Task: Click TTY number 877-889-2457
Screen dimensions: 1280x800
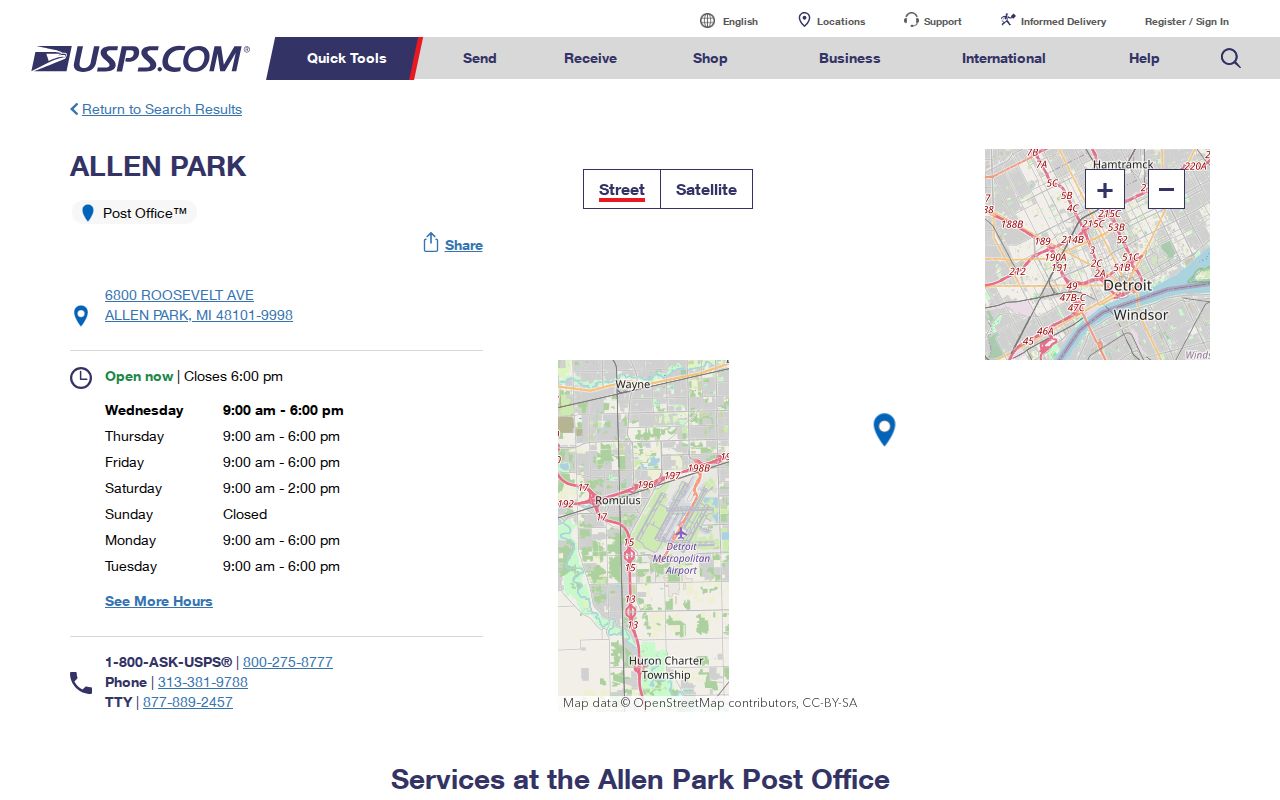Action: (x=188, y=702)
